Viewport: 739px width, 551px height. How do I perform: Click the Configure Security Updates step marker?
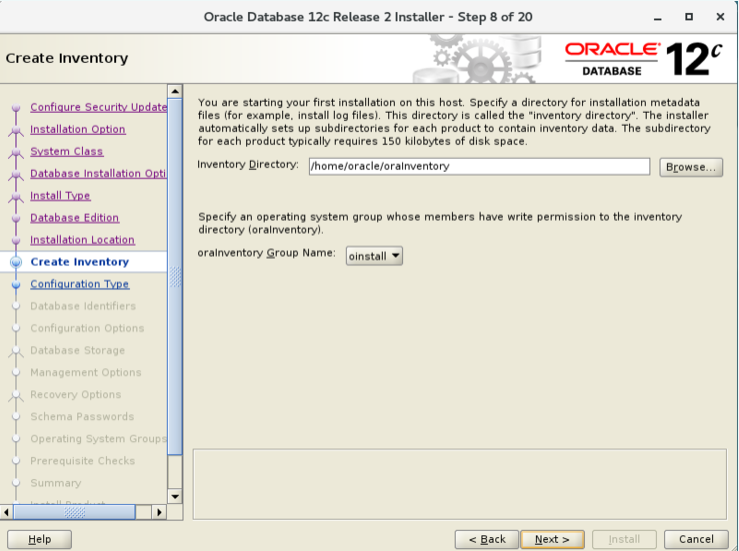16,107
